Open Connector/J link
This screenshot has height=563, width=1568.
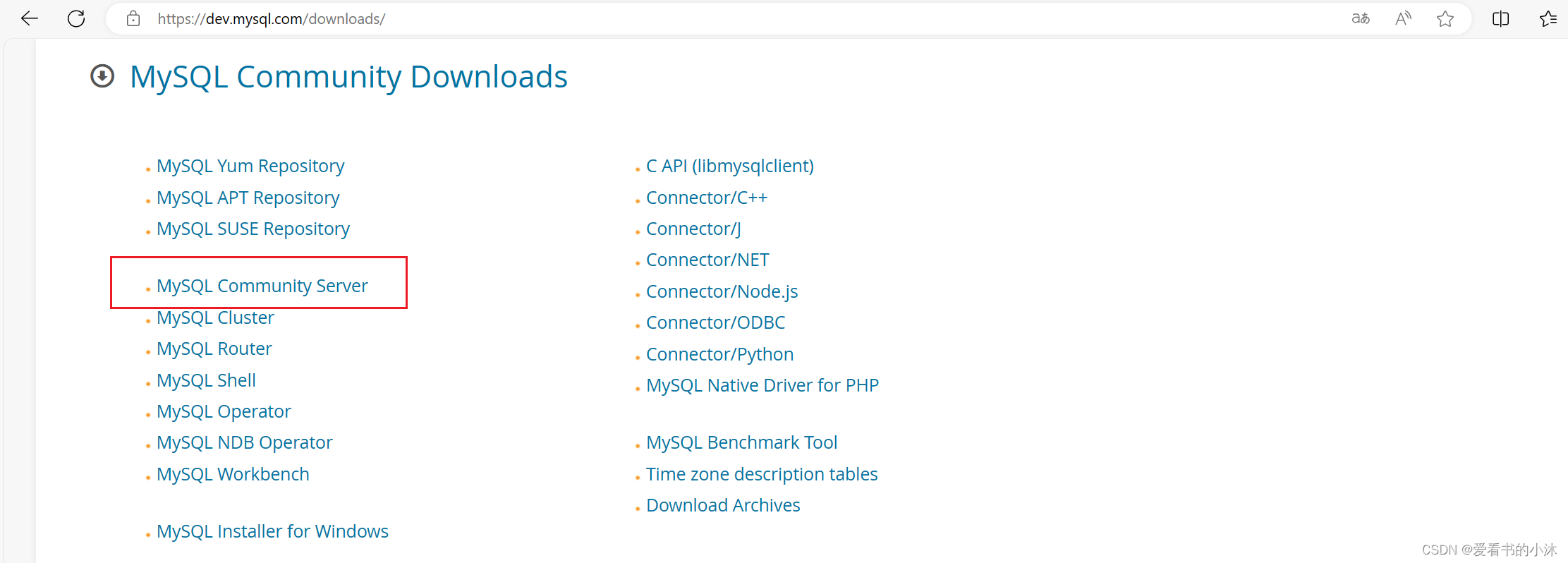coord(693,229)
